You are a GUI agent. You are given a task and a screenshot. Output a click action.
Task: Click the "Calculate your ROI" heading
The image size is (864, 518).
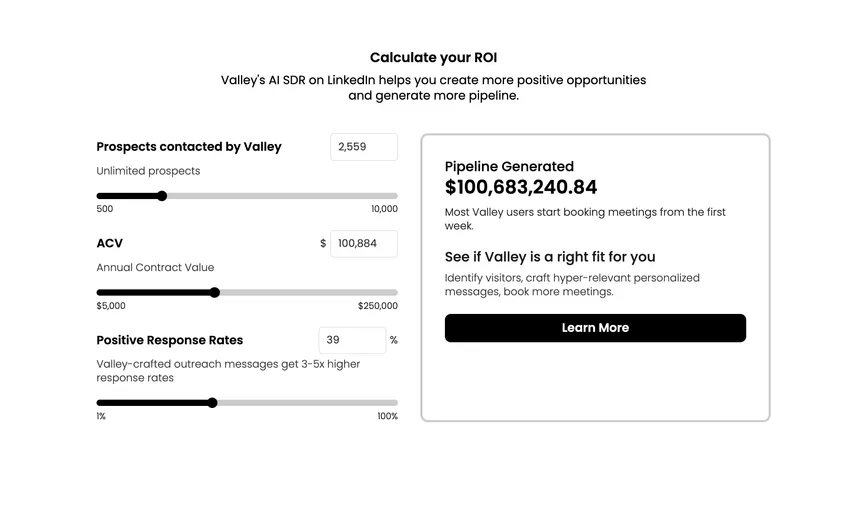click(x=433, y=58)
